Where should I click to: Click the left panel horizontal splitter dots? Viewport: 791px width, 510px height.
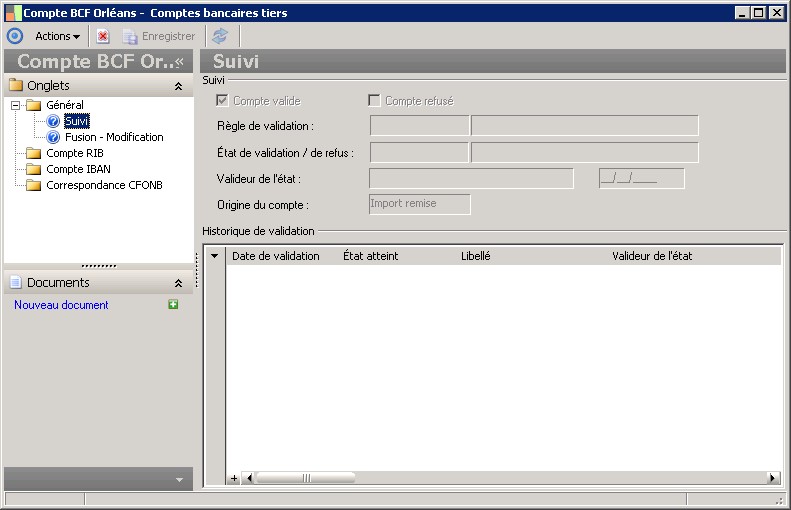(99, 266)
